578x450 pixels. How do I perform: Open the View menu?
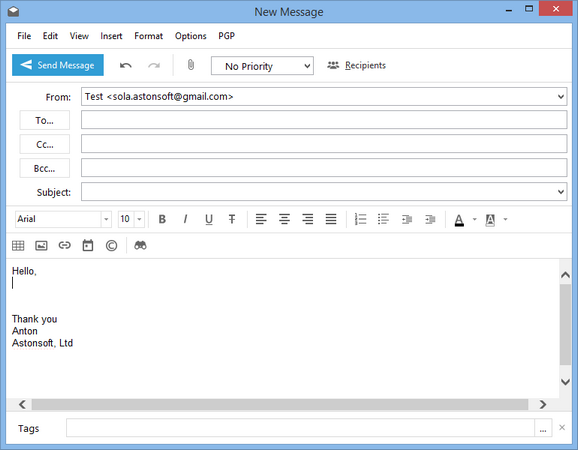79,36
